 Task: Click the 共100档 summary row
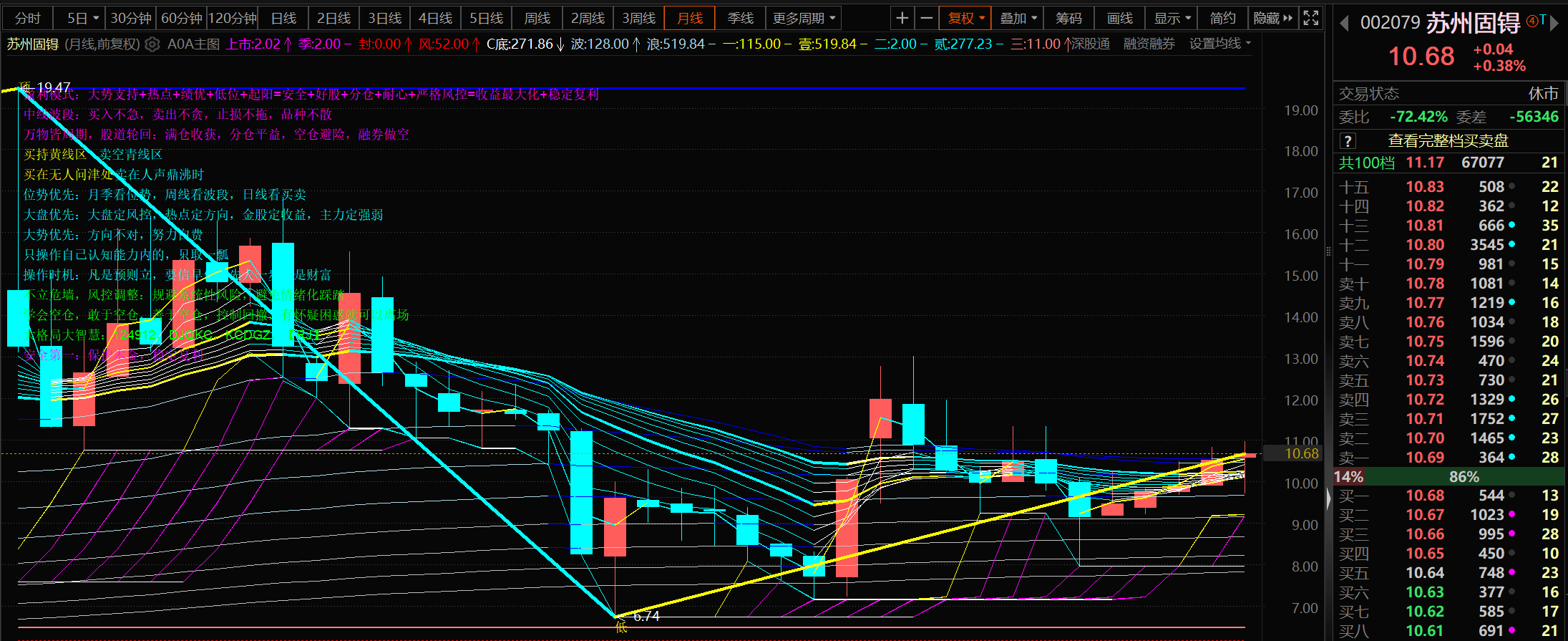coord(1449,163)
